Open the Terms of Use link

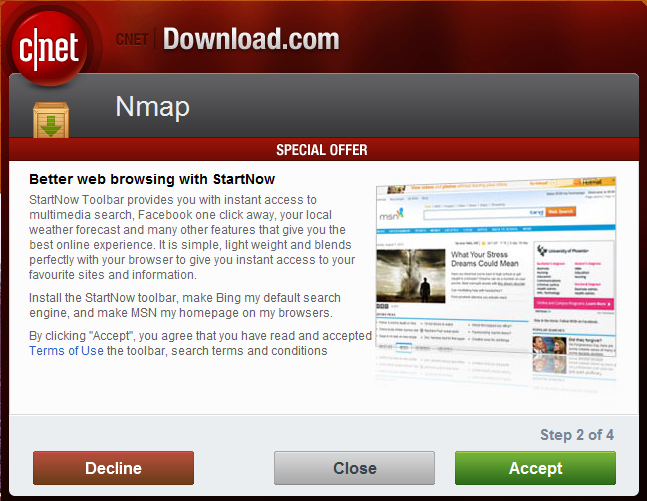pyautogui.click(x=66, y=351)
